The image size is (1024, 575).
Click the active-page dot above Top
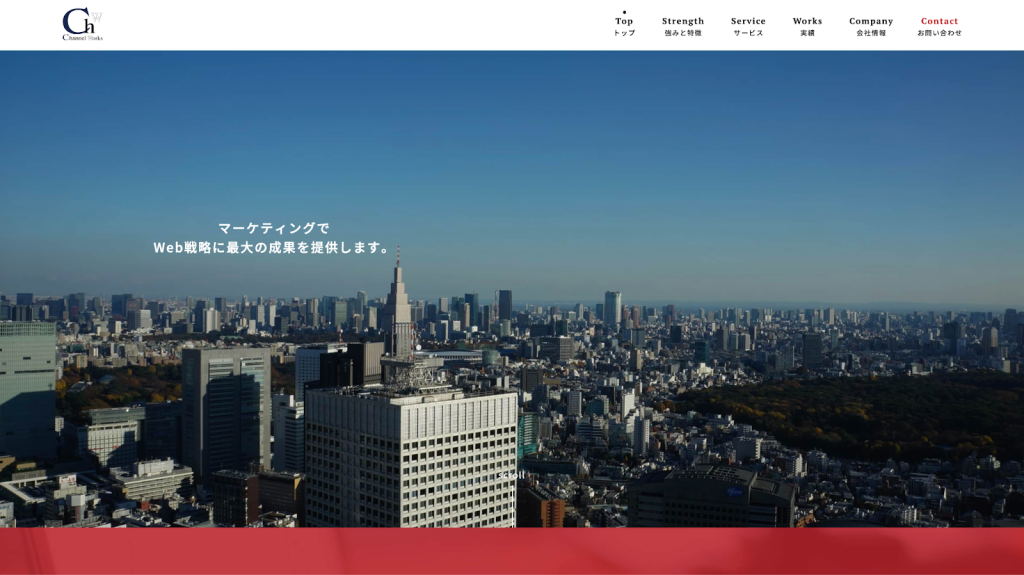point(624,12)
